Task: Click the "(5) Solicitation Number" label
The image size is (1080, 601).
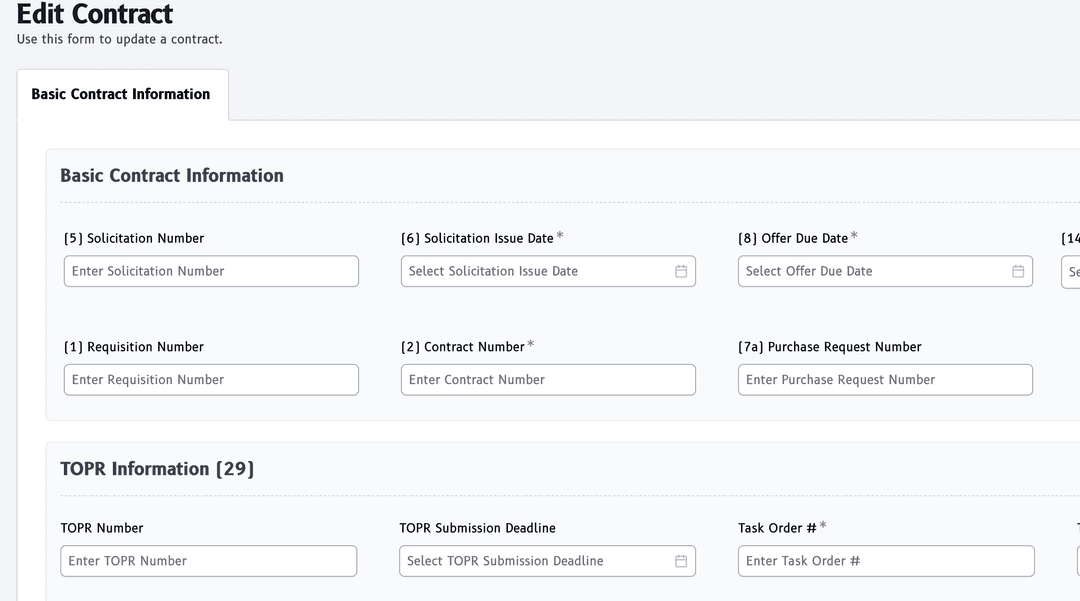Action: [x=134, y=238]
